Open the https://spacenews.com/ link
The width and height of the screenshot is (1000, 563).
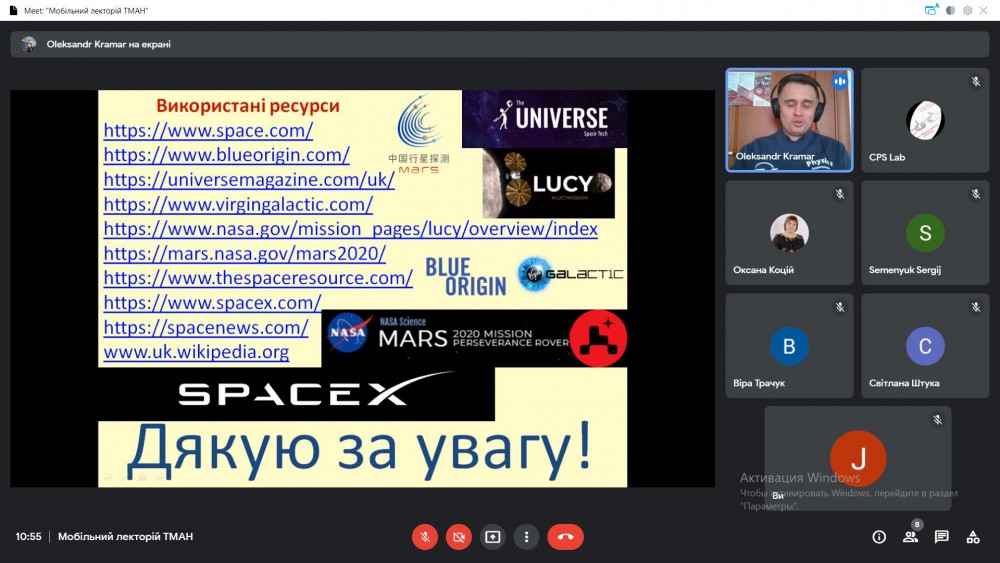[x=205, y=328]
